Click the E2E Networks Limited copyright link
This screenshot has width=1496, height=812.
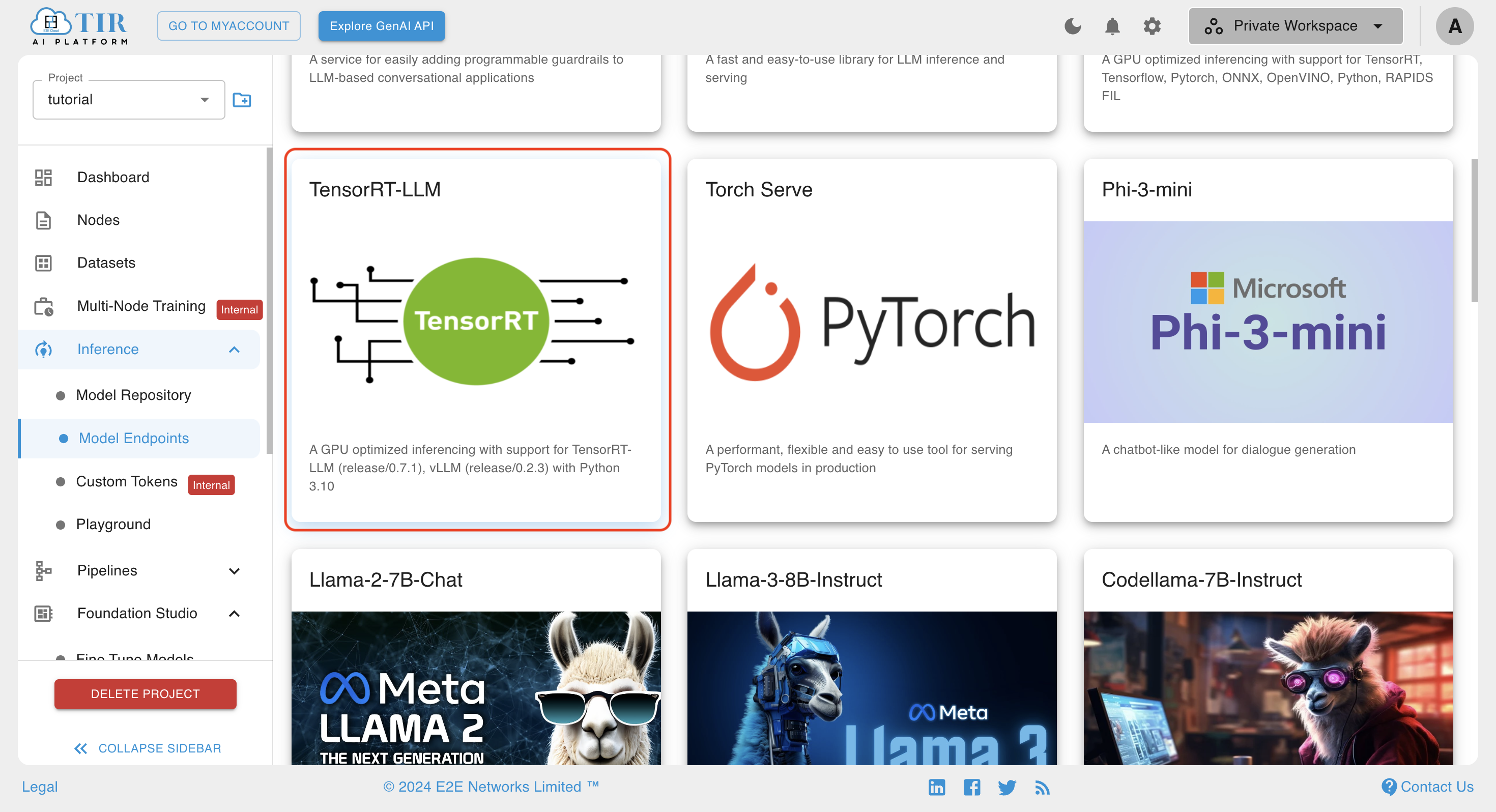pyautogui.click(x=491, y=787)
